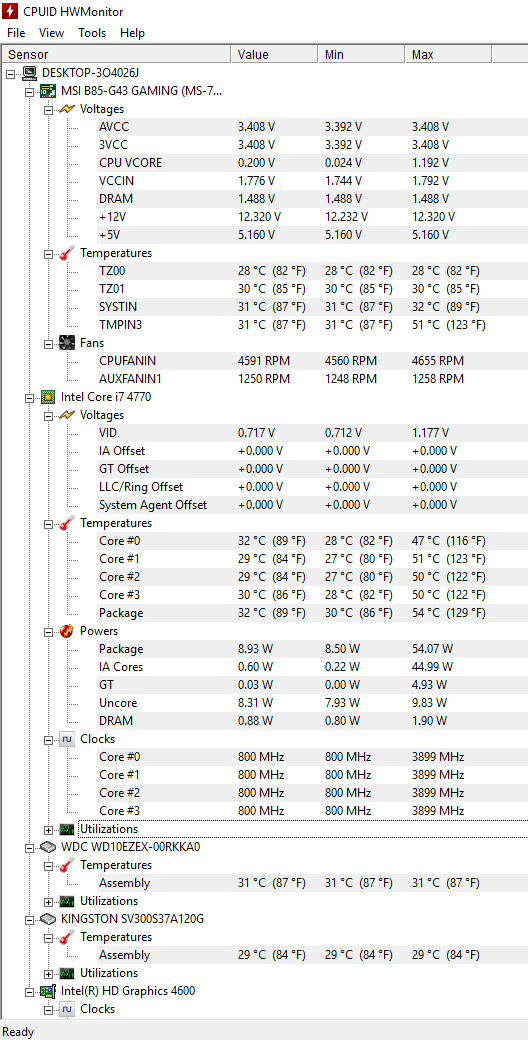Collapse the Intel Core i7 4770 tree node
This screenshot has width=528, height=1040.
point(29,397)
